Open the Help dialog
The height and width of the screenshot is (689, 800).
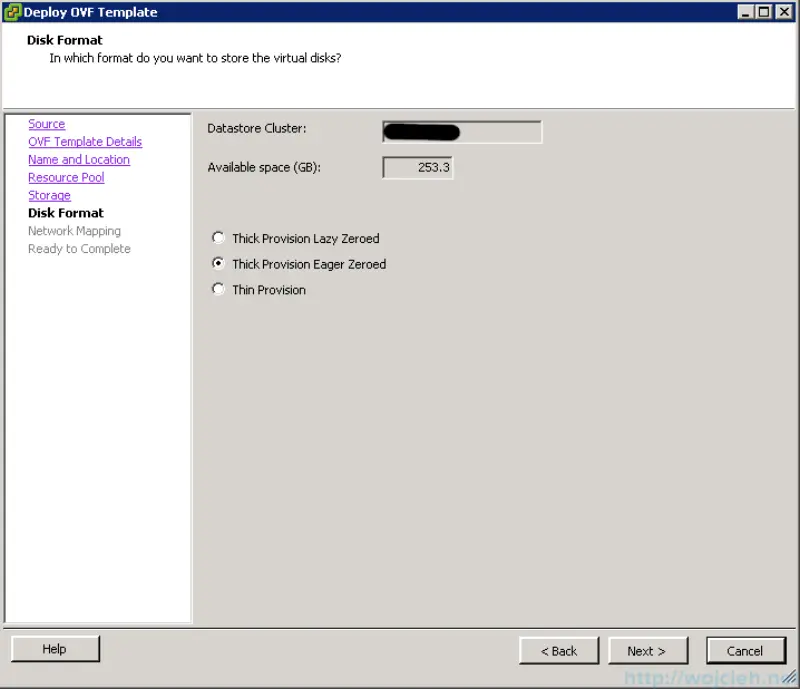pyautogui.click(x=55, y=648)
